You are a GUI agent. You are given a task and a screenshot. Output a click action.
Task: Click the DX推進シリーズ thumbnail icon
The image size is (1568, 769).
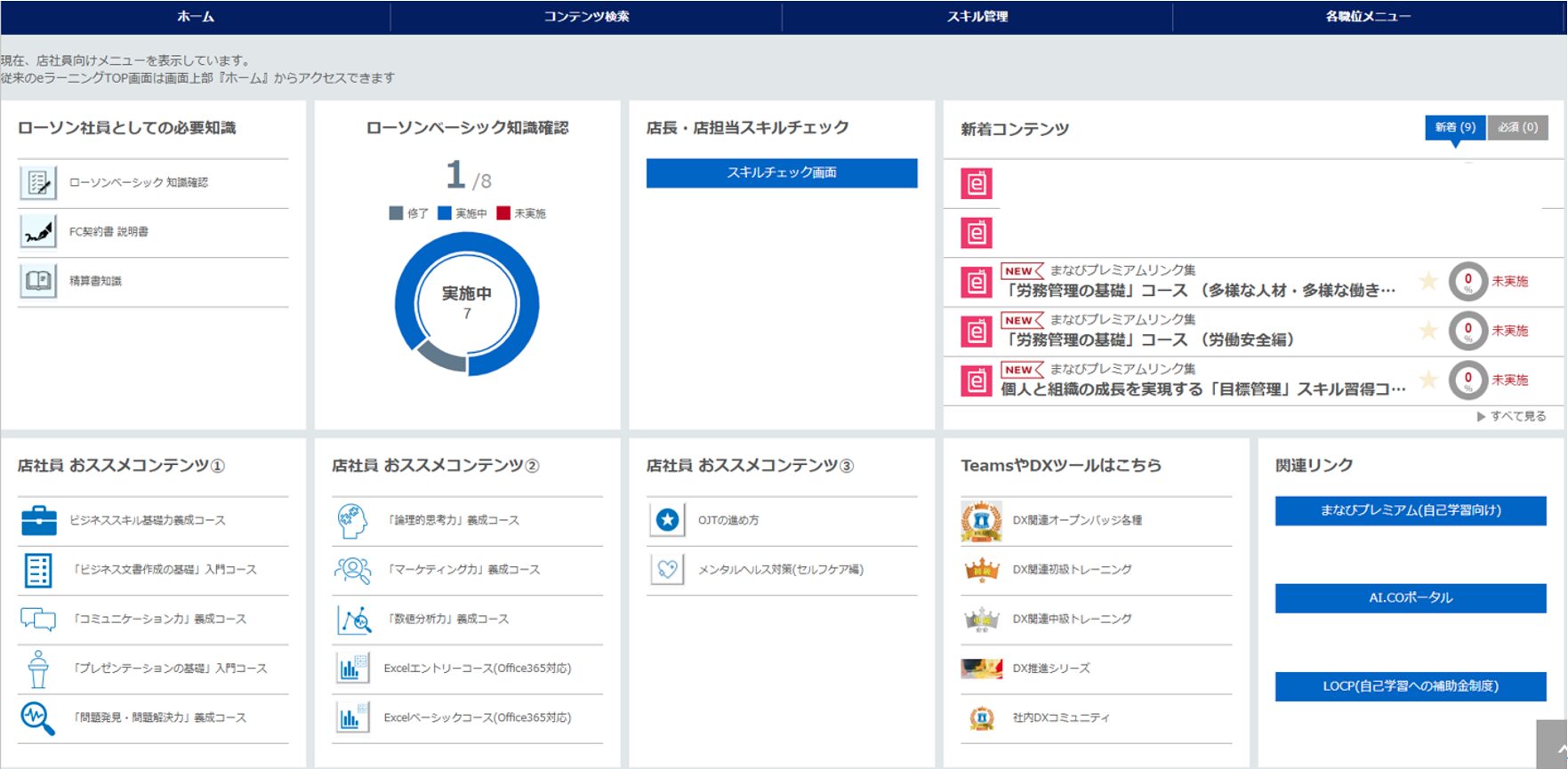coord(982,669)
